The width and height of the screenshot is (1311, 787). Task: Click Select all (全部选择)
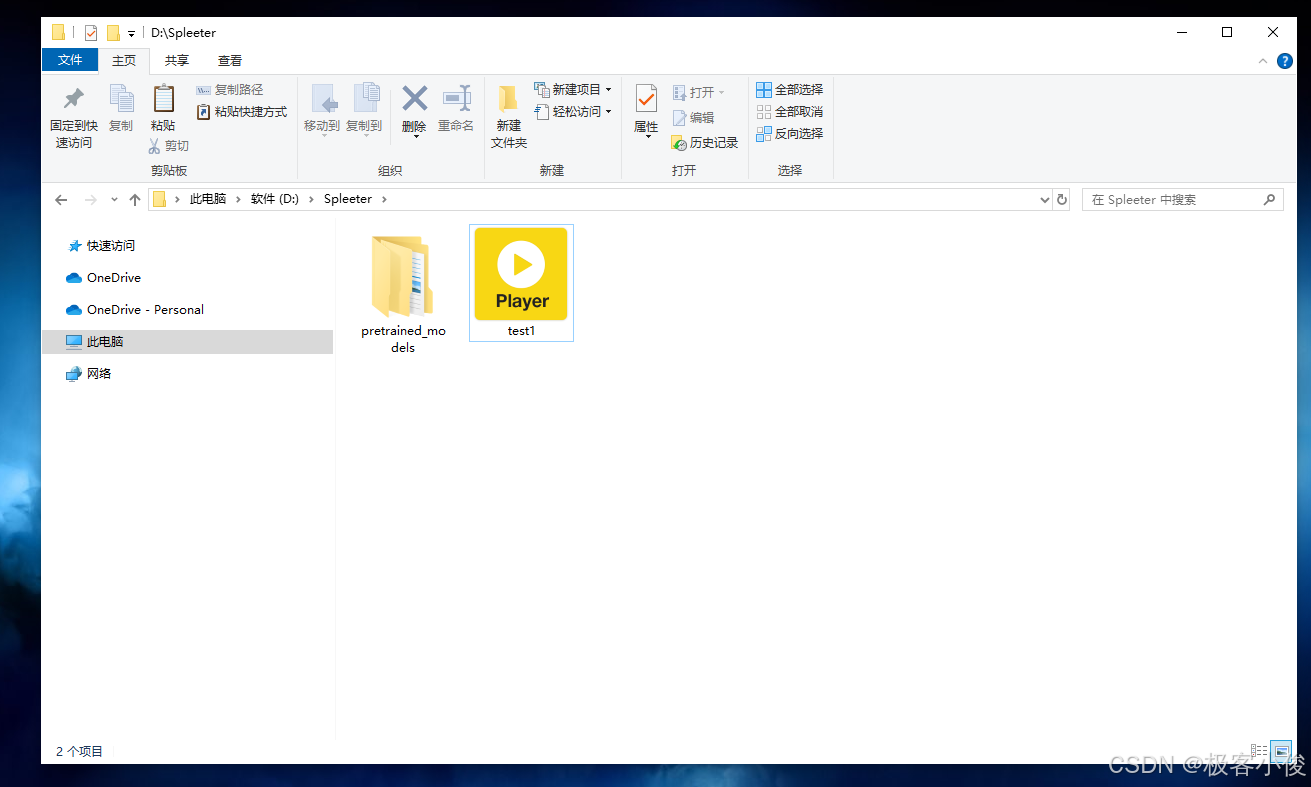pos(790,90)
